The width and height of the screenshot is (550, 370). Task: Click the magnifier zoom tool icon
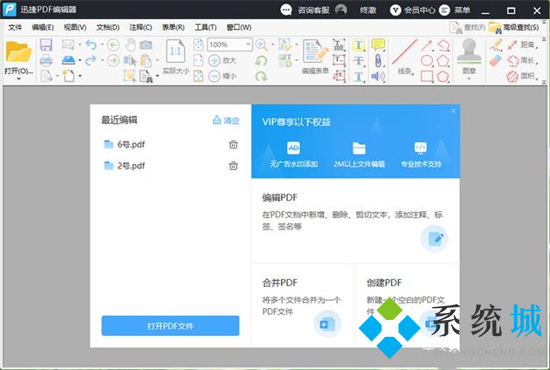coord(261,45)
